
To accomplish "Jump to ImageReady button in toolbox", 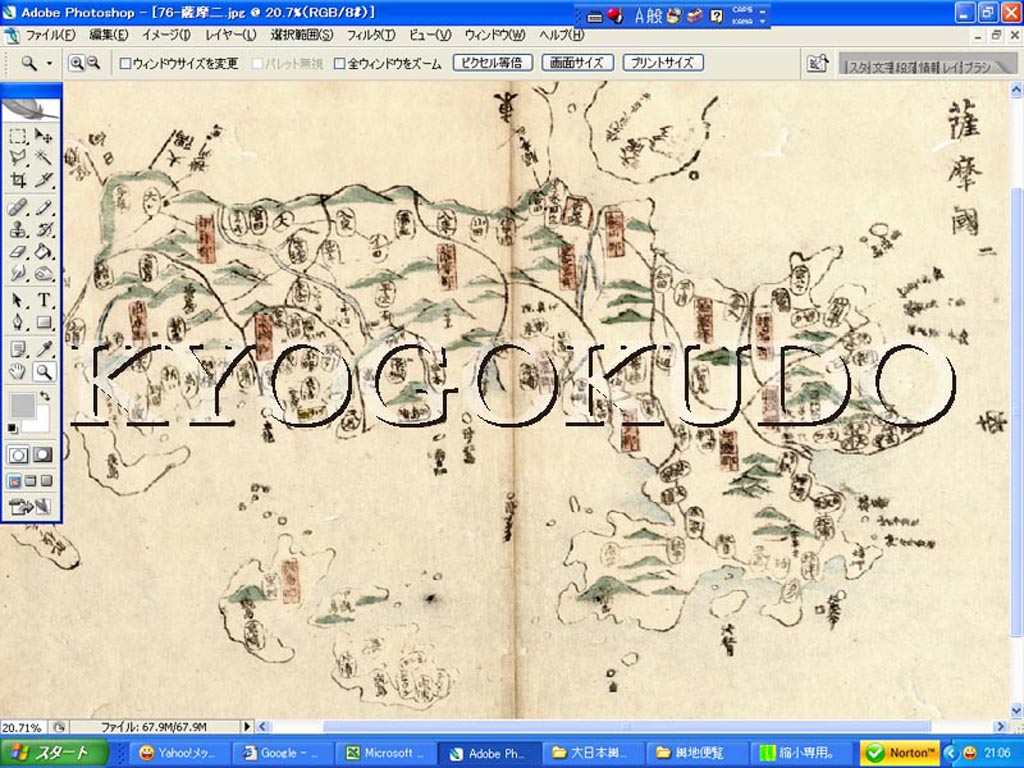I will [29, 506].
